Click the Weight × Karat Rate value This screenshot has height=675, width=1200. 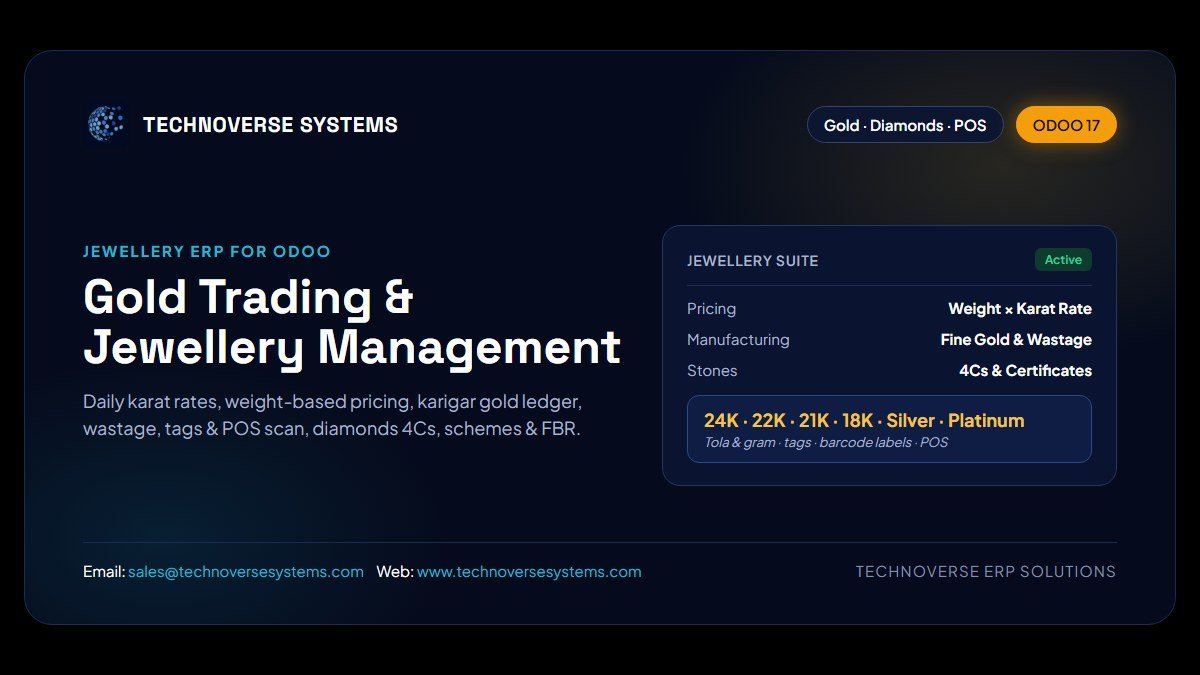(x=1020, y=309)
